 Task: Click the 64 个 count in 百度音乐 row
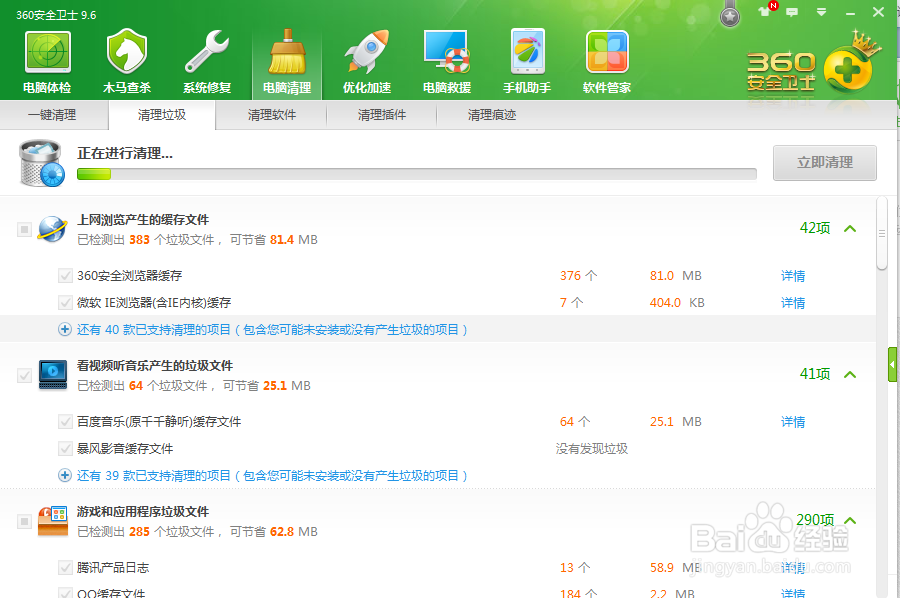(575, 422)
